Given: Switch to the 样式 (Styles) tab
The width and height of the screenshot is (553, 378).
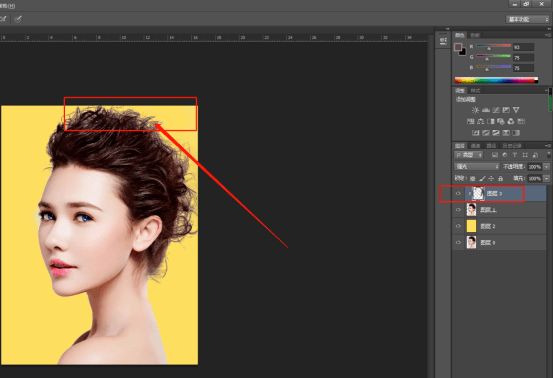Looking at the screenshot, I should coord(475,90).
